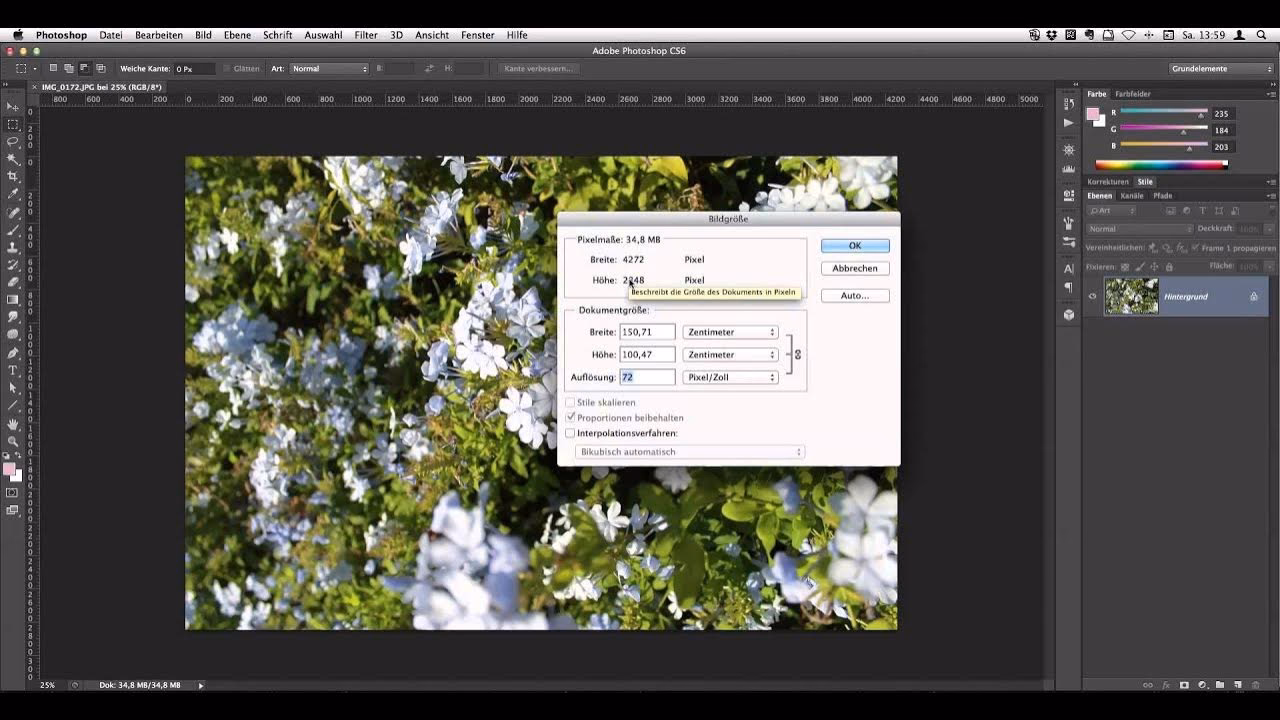Open the Bikubisch automatisch dropdown
1280x720 pixels.
point(690,452)
